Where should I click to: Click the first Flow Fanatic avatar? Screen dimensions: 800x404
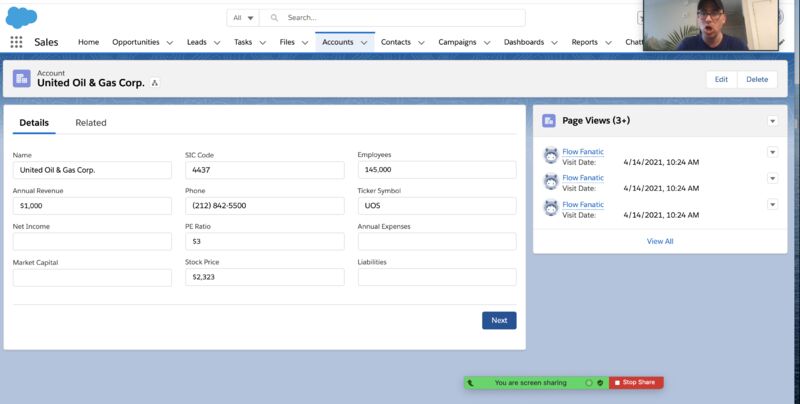551,156
